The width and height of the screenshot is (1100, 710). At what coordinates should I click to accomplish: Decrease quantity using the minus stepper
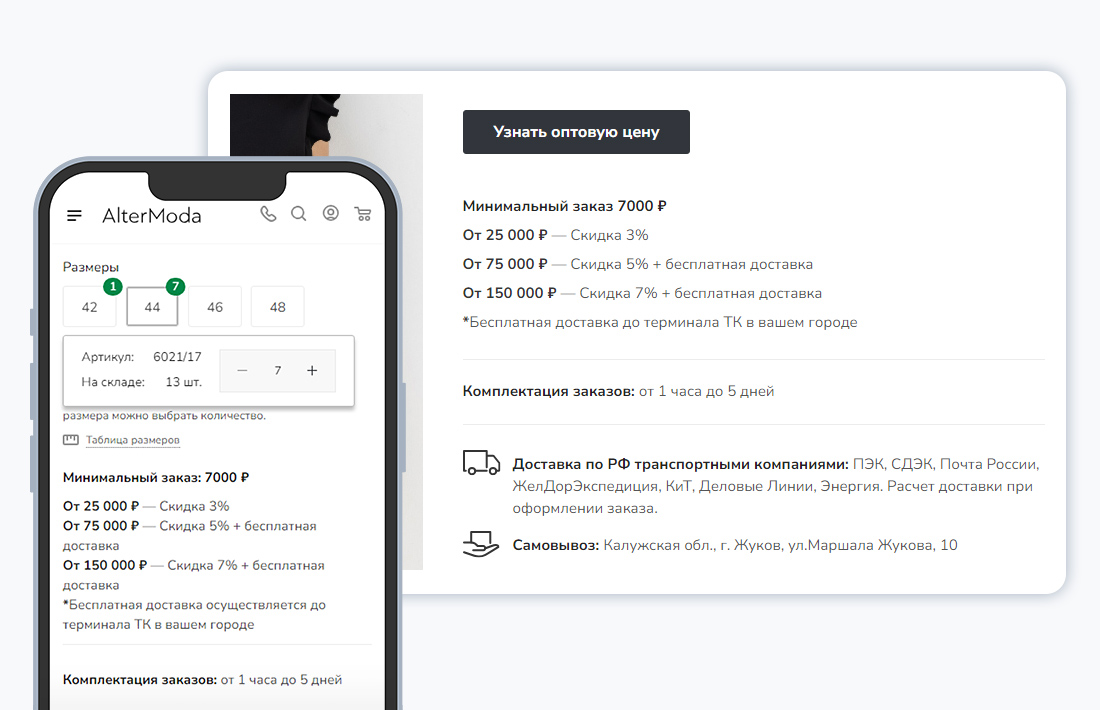241,370
